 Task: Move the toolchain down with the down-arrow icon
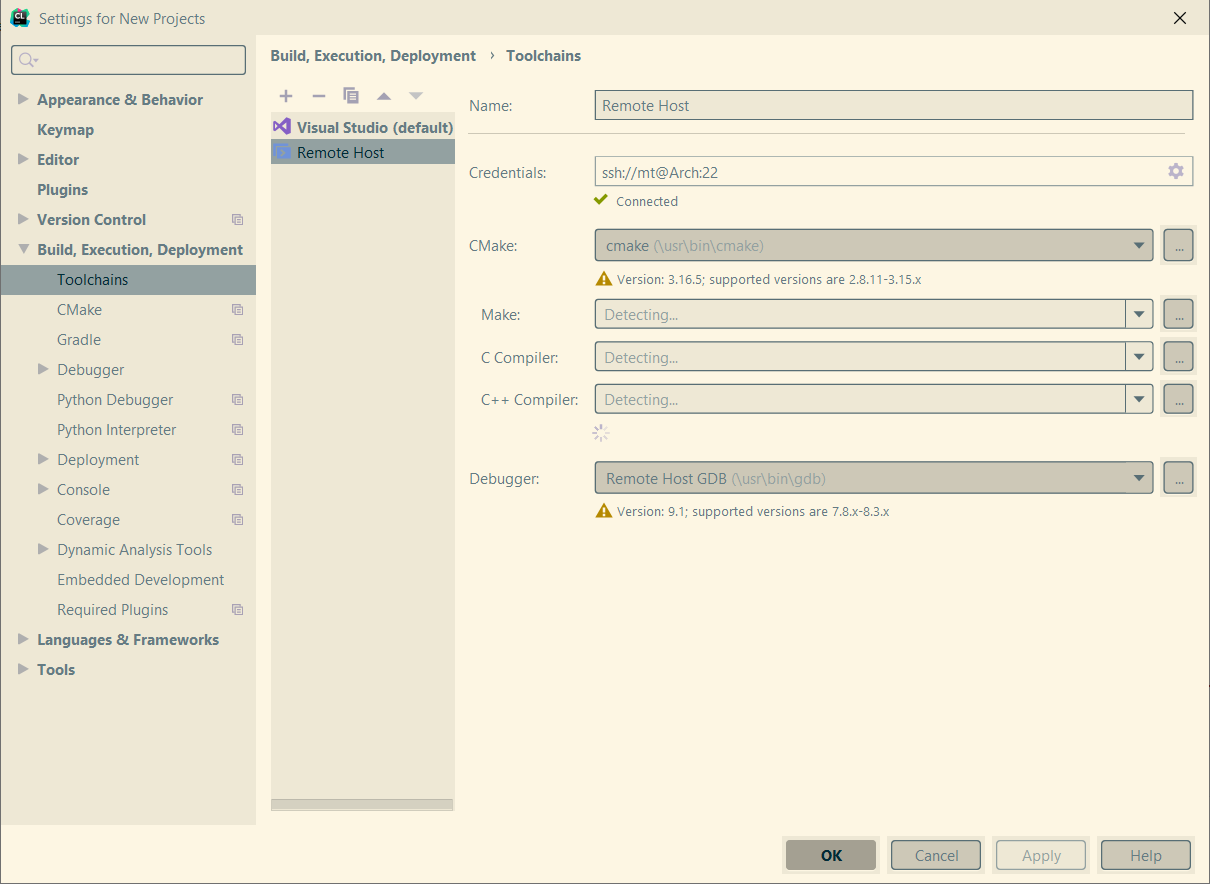[x=416, y=95]
